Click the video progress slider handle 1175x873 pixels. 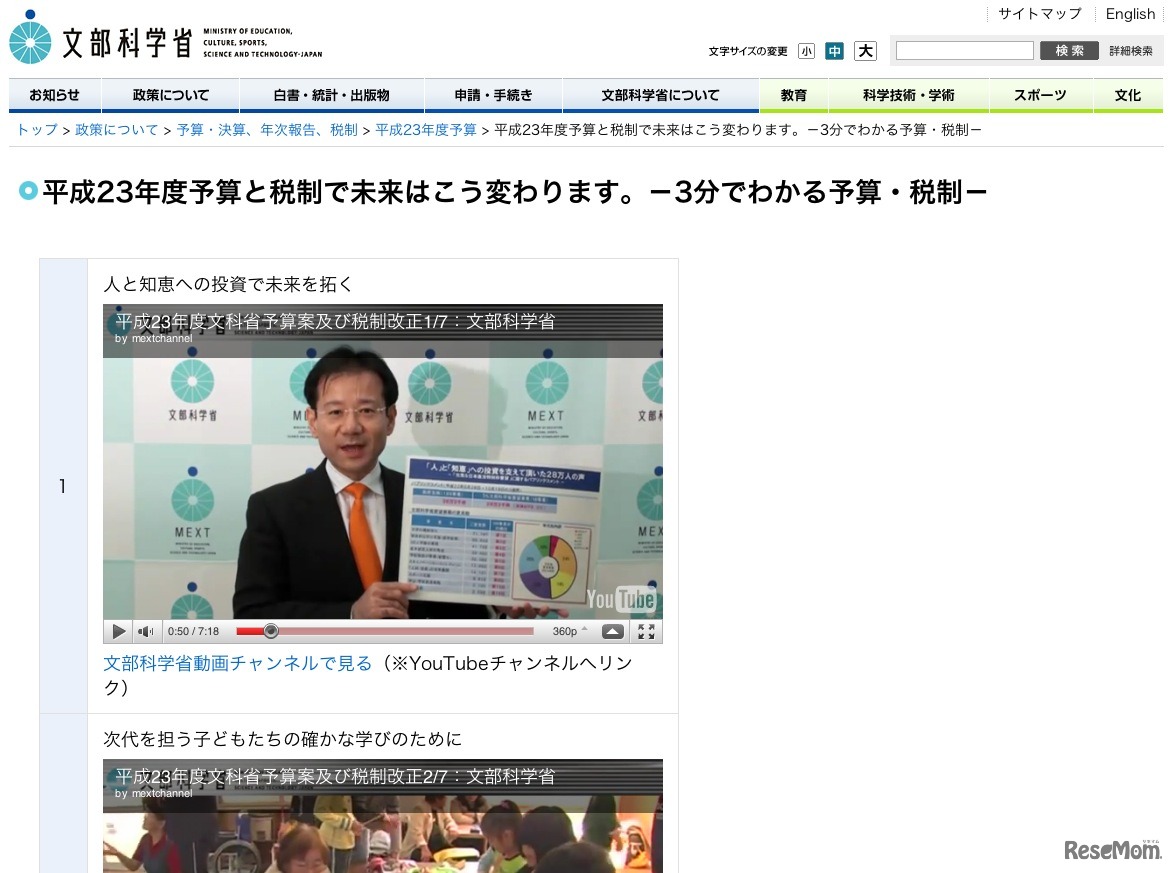(x=271, y=631)
